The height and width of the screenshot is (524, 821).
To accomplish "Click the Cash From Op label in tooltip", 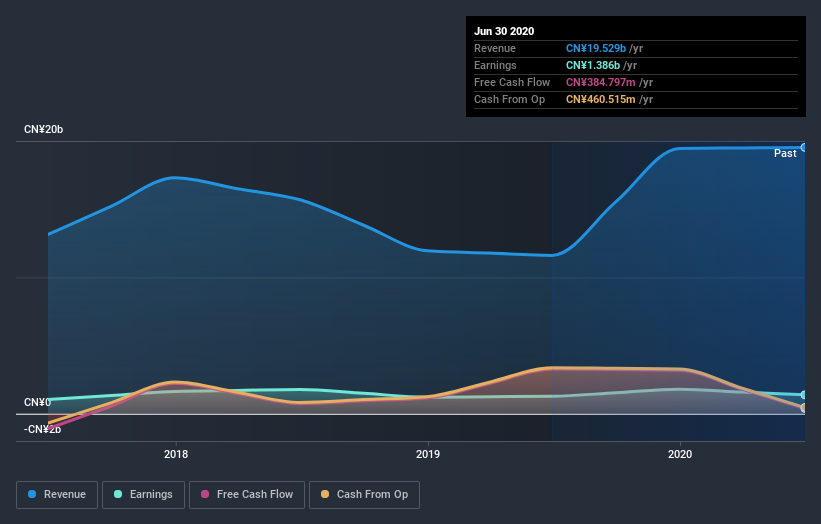I will pos(509,99).
